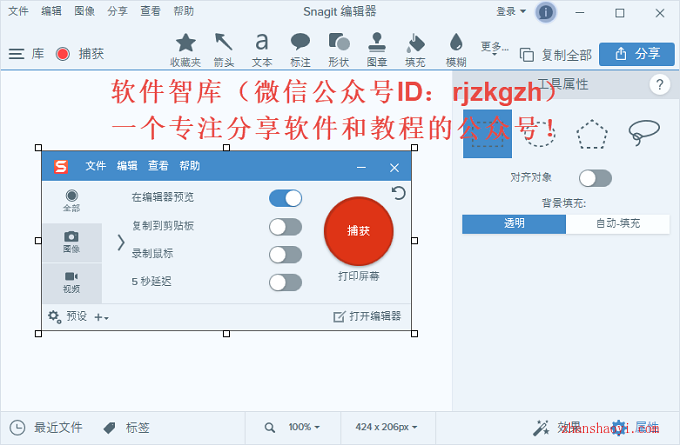The image size is (680, 445).
Task: Open the 效果 effects panel
Action: pos(556,428)
